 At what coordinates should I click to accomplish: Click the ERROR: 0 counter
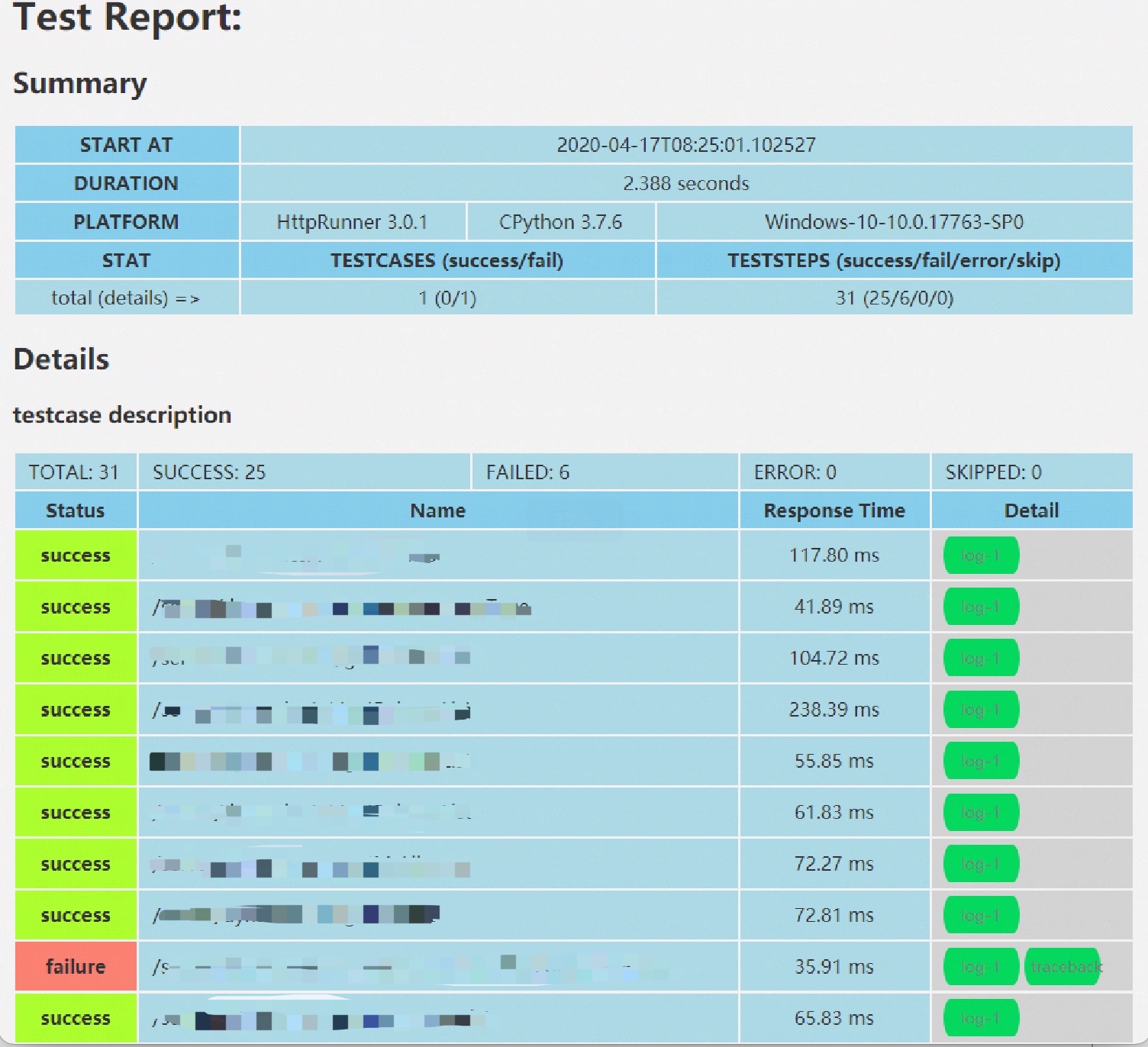(835, 472)
